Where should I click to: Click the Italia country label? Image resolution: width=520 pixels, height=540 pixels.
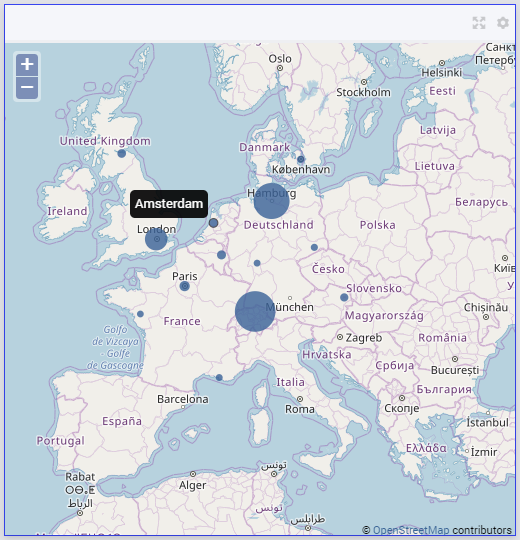point(290,382)
